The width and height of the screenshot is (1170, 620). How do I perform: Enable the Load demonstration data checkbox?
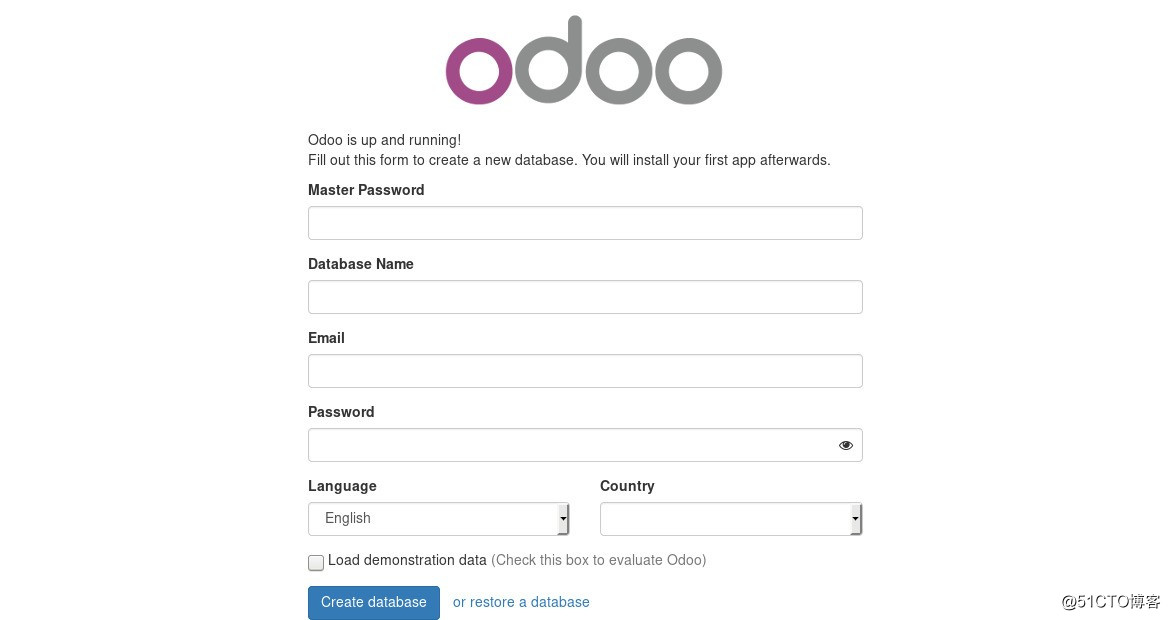click(315, 562)
